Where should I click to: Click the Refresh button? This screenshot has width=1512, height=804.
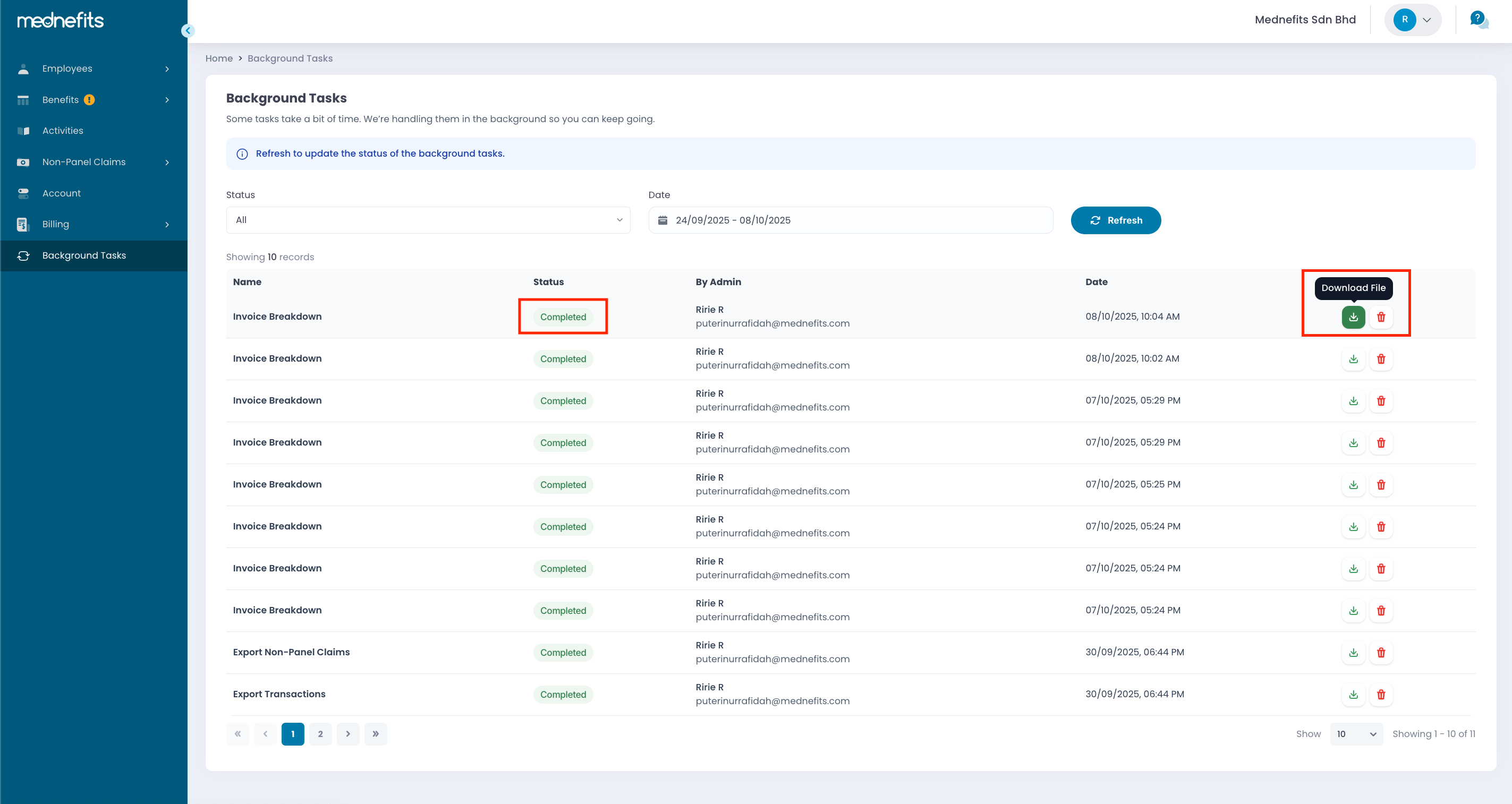coord(1115,220)
